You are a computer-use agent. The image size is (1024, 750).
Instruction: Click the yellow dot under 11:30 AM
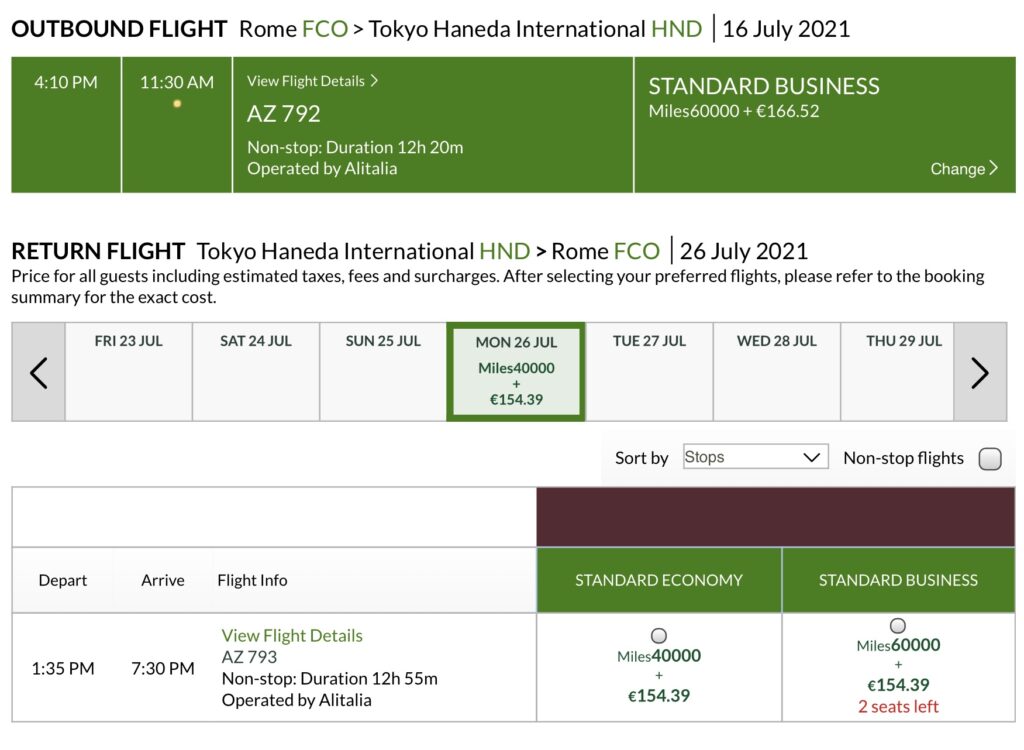tap(177, 104)
